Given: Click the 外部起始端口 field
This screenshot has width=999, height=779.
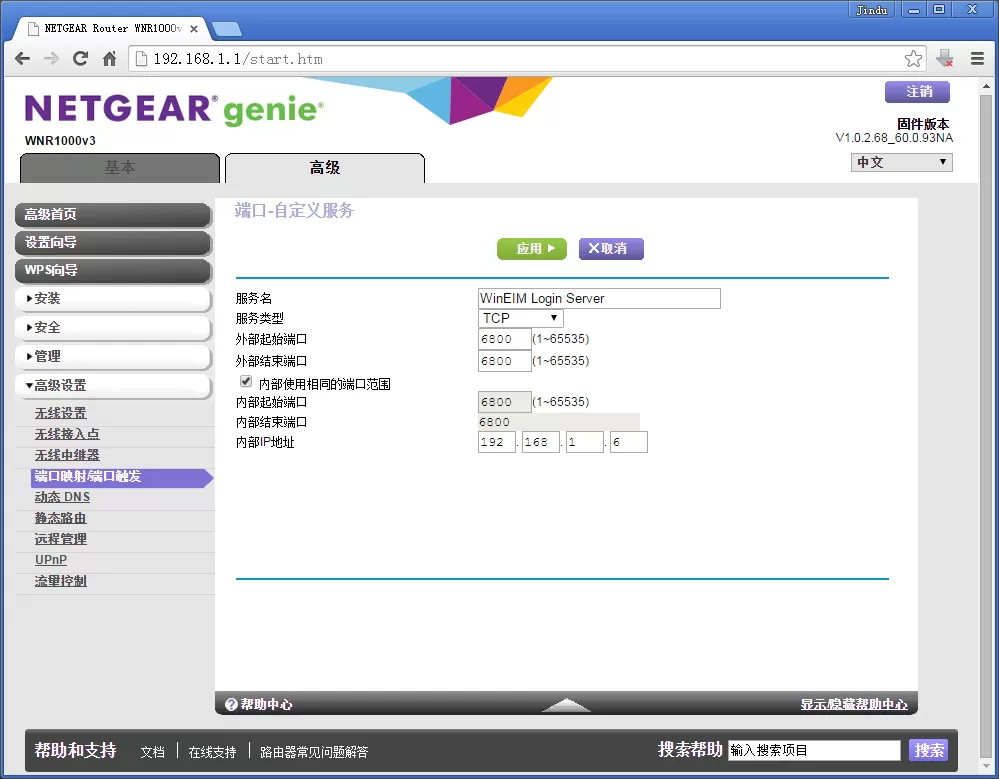Looking at the screenshot, I should pyautogui.click(x=504, y=339).
